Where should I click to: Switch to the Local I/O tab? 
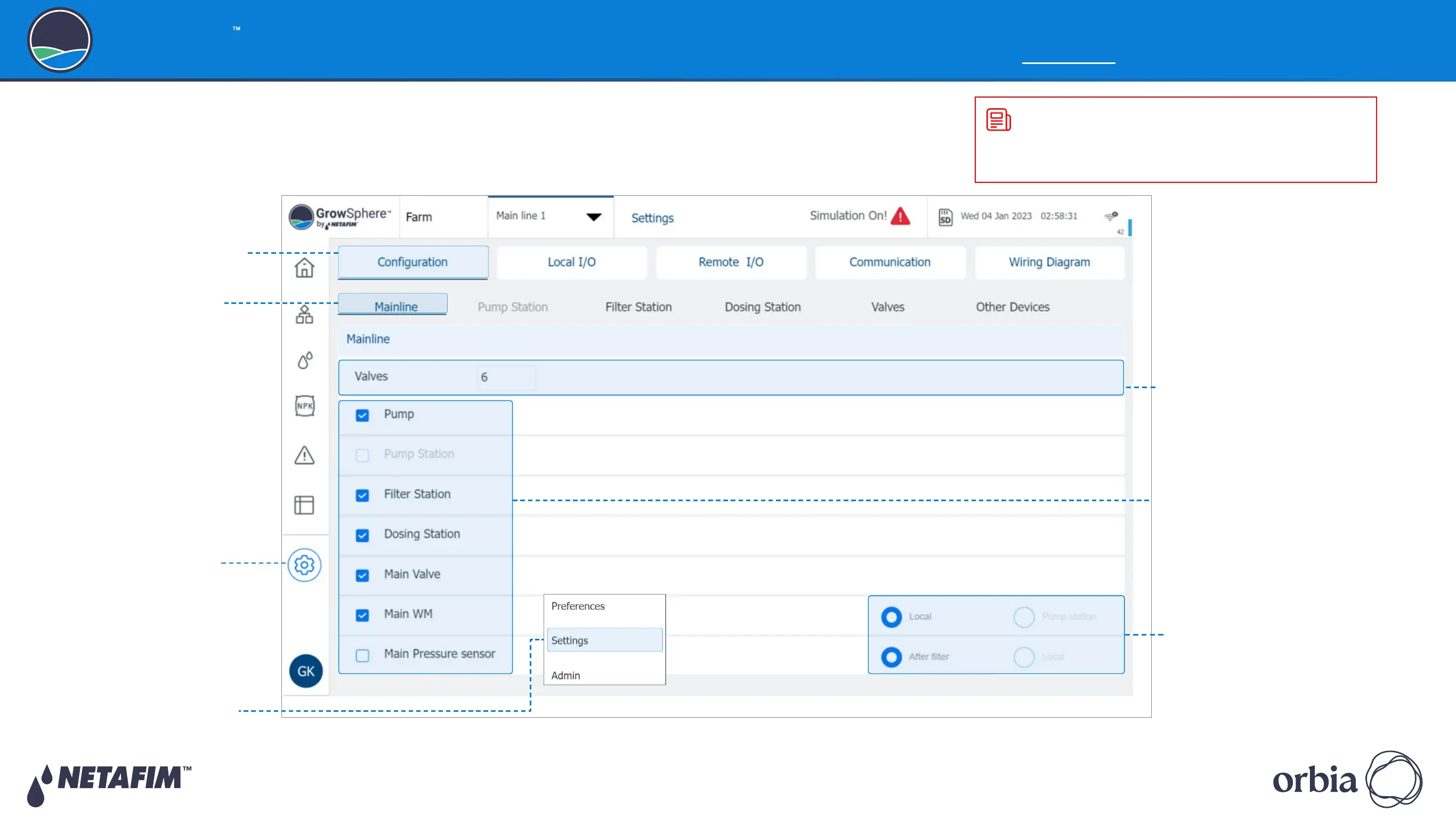click(x=571, y=262)
